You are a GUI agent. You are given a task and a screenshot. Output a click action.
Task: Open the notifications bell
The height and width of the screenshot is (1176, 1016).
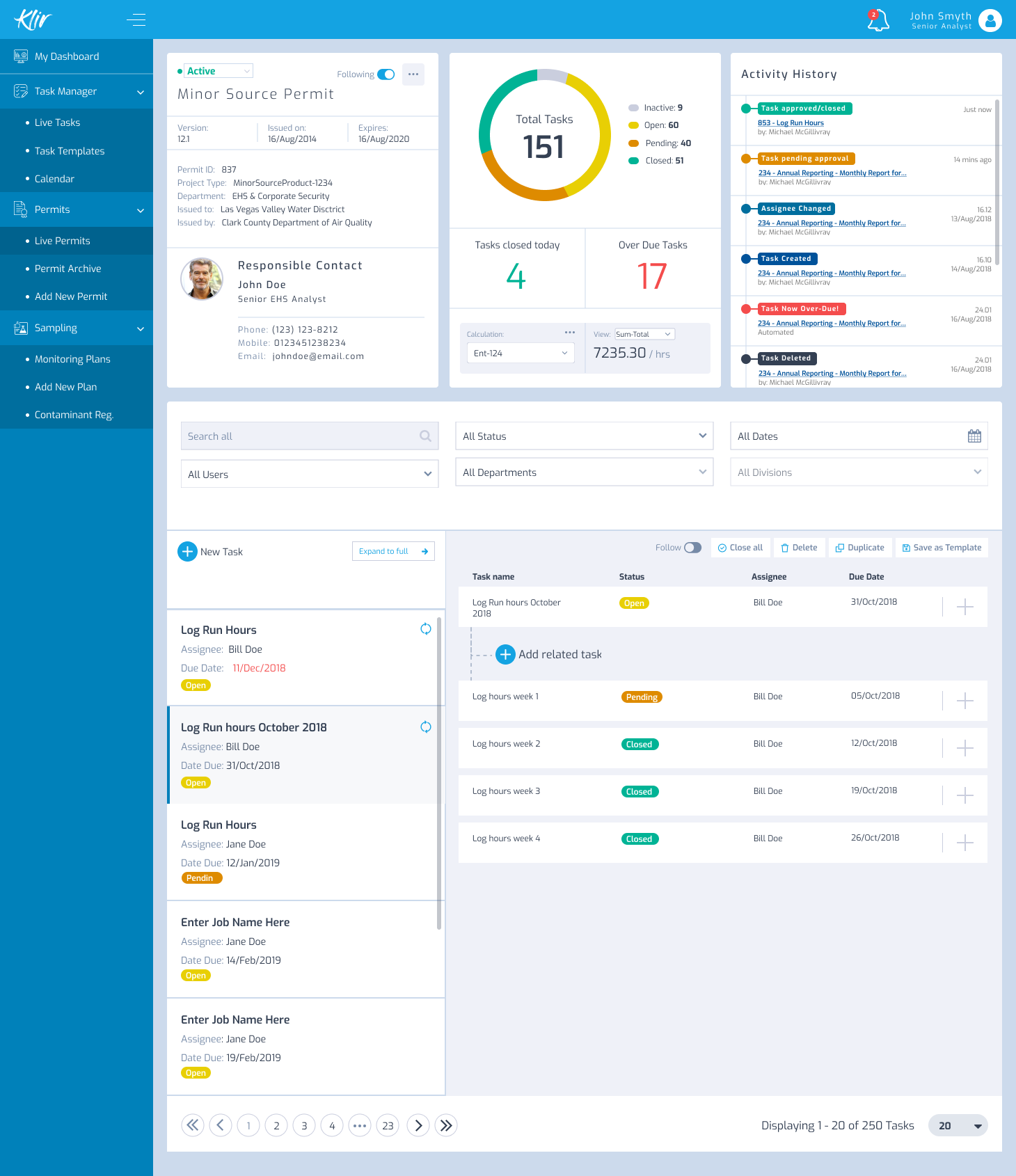click(878, 20)
